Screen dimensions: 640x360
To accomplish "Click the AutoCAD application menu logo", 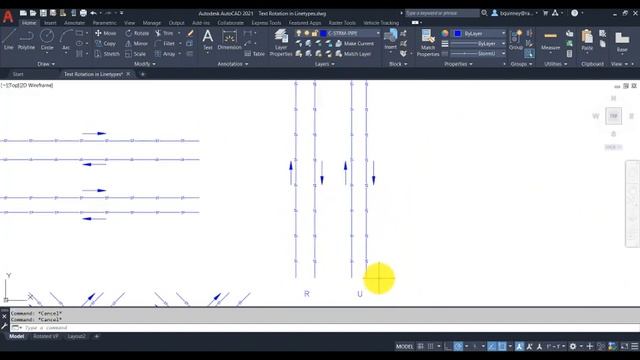I will pyautogui.click(x=8, y=16).
